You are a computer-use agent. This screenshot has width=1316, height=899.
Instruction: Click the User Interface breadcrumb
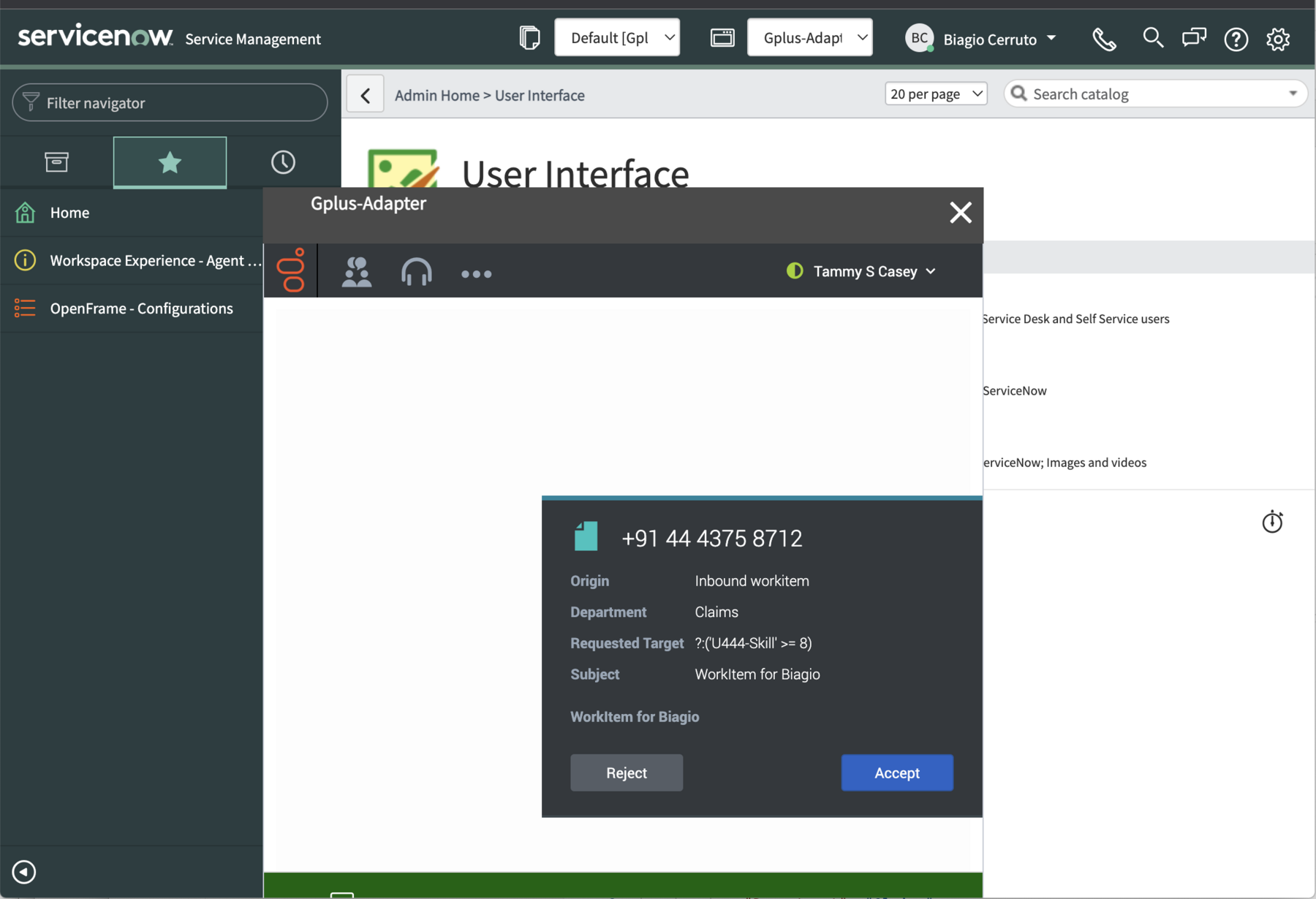(x=540, y=95)
